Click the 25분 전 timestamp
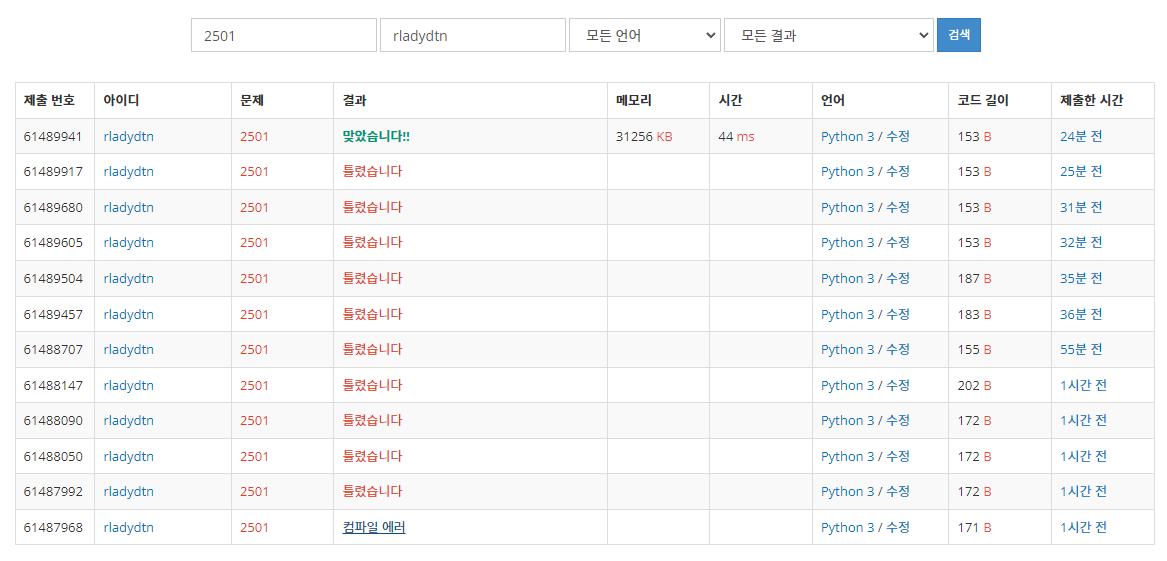Image resolution: width=1167 pixels, height=561 pixels. pyautogui.click(x=1081, y=172)
